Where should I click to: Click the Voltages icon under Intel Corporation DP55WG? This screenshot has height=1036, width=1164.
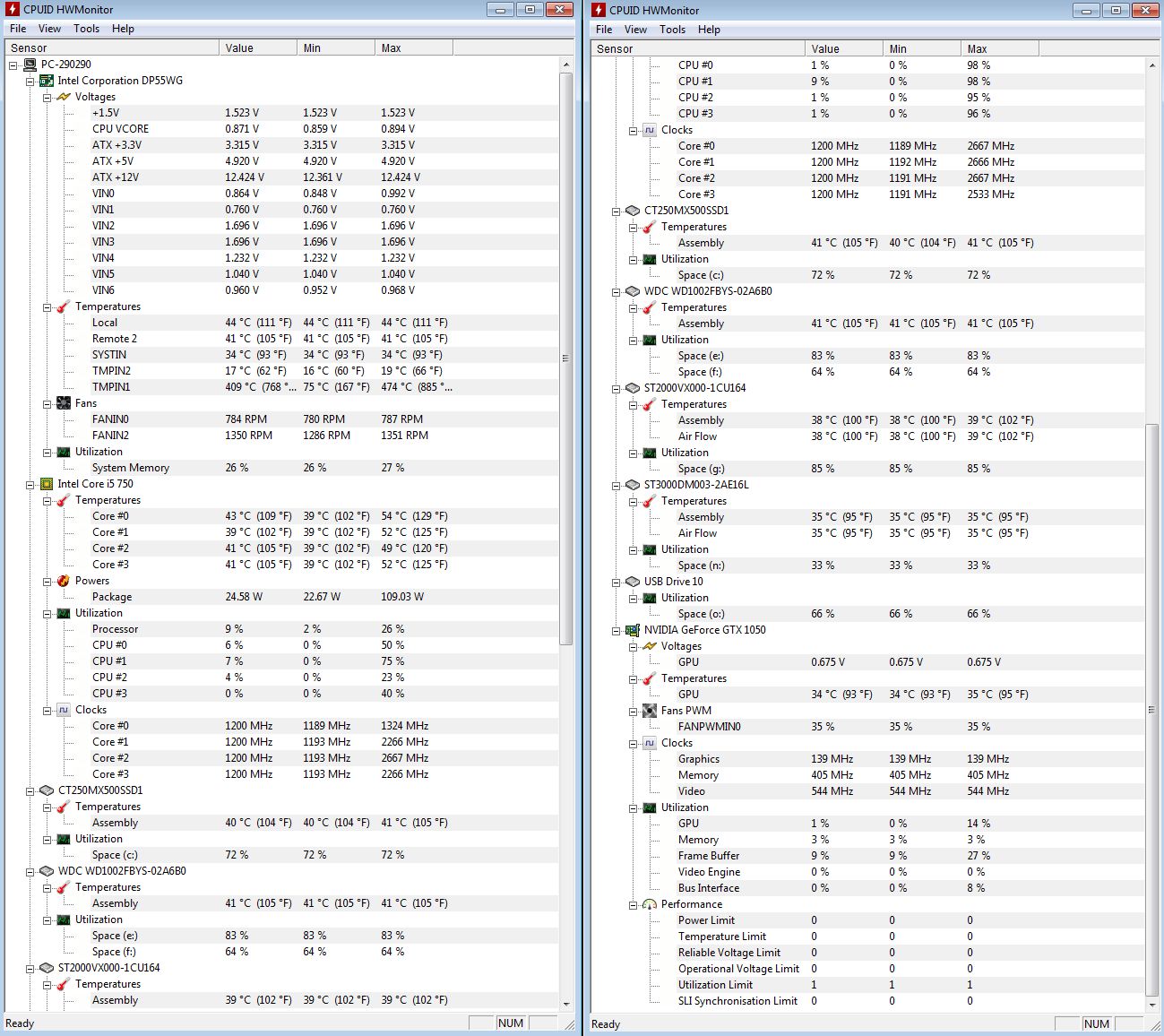64,97
